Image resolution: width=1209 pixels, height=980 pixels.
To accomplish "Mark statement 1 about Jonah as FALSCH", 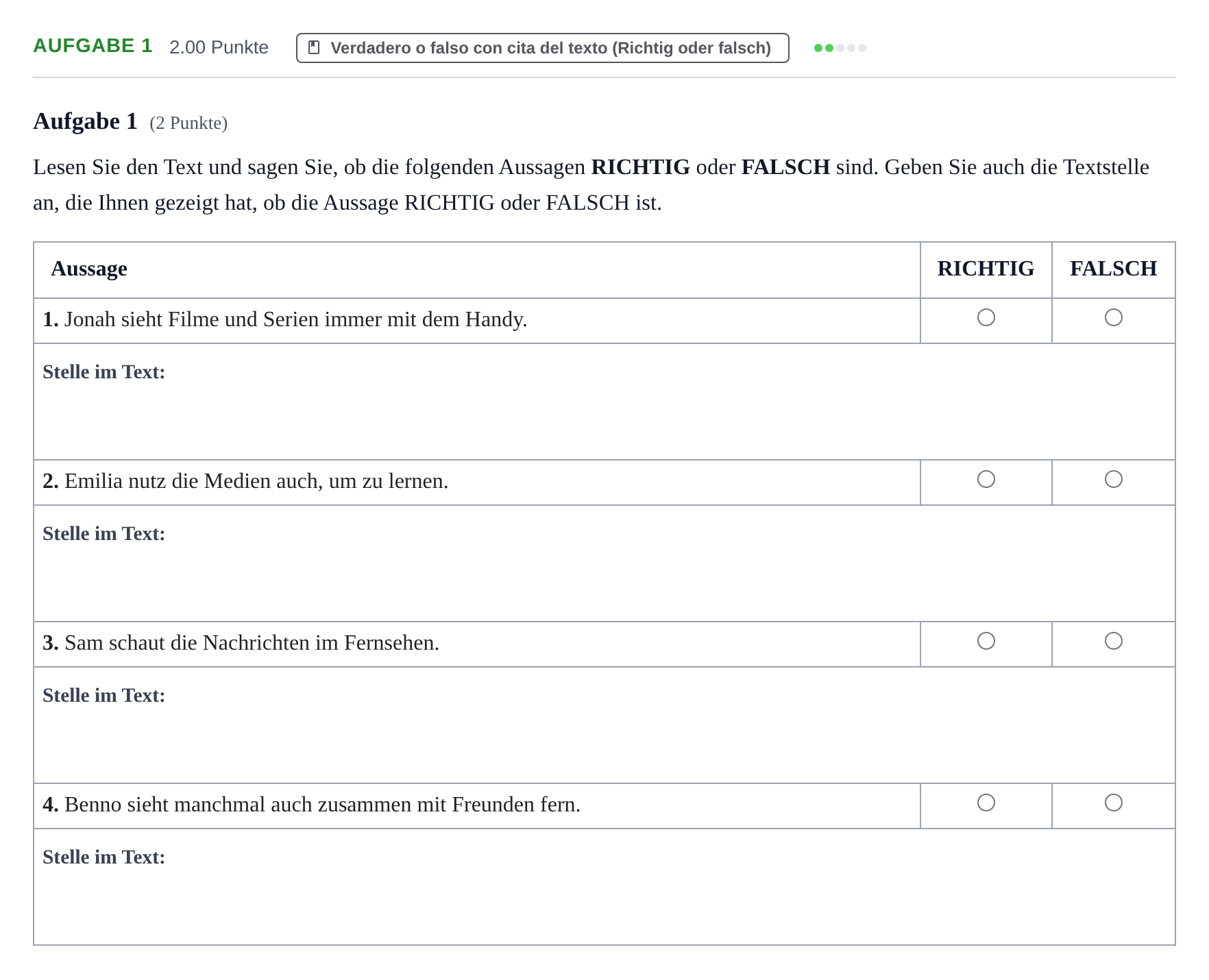I will pyautogui.click(x=1113, y=317).
